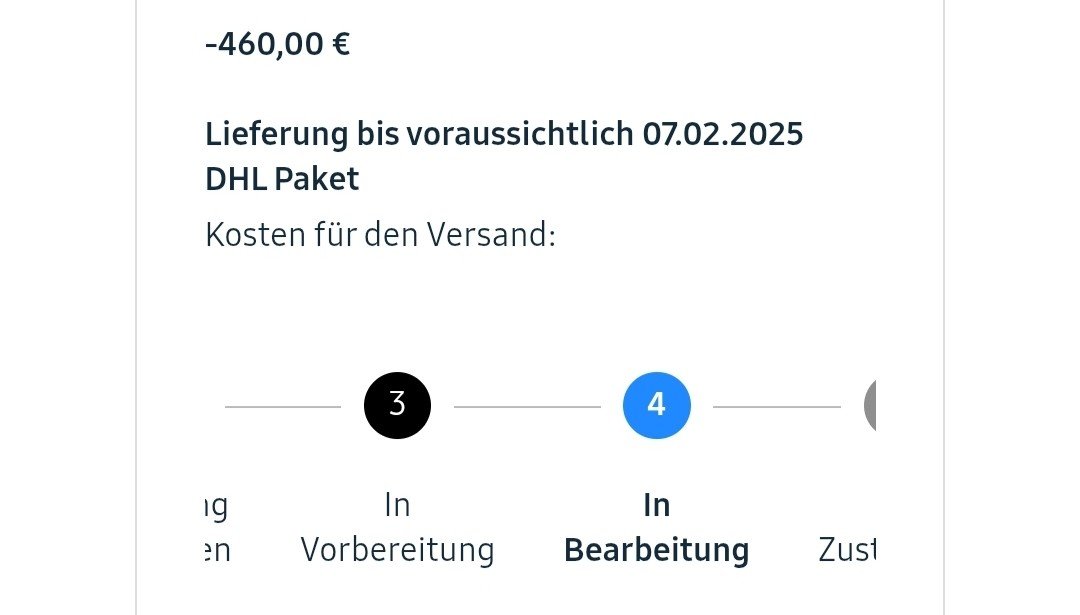Click the progress line left of step 3
This screenshot has width=1080, height=615.
(283, 407)
